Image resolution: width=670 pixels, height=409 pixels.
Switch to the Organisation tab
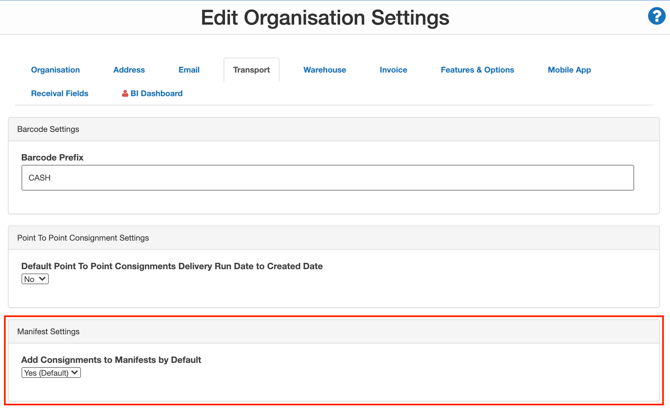(x=55, y=70)
